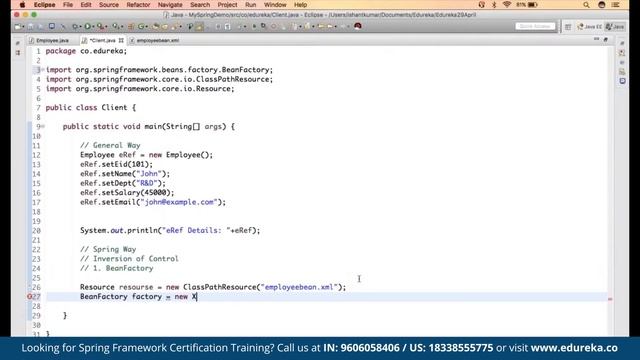The width and height of the screenshot is (640, 360).
Task: Minimize the editor area
Action: click(596, 39)
